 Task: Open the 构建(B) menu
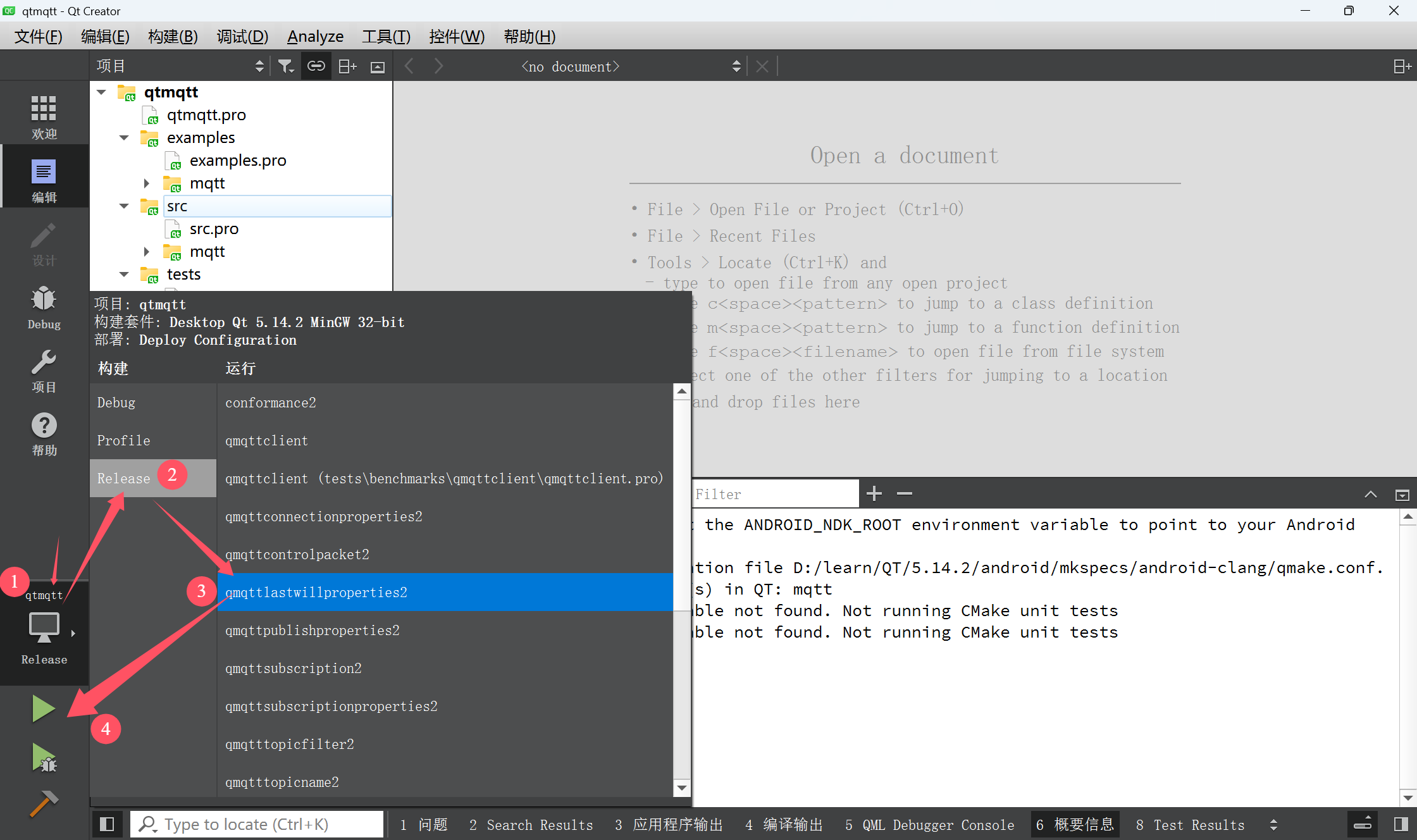[173, 37]
